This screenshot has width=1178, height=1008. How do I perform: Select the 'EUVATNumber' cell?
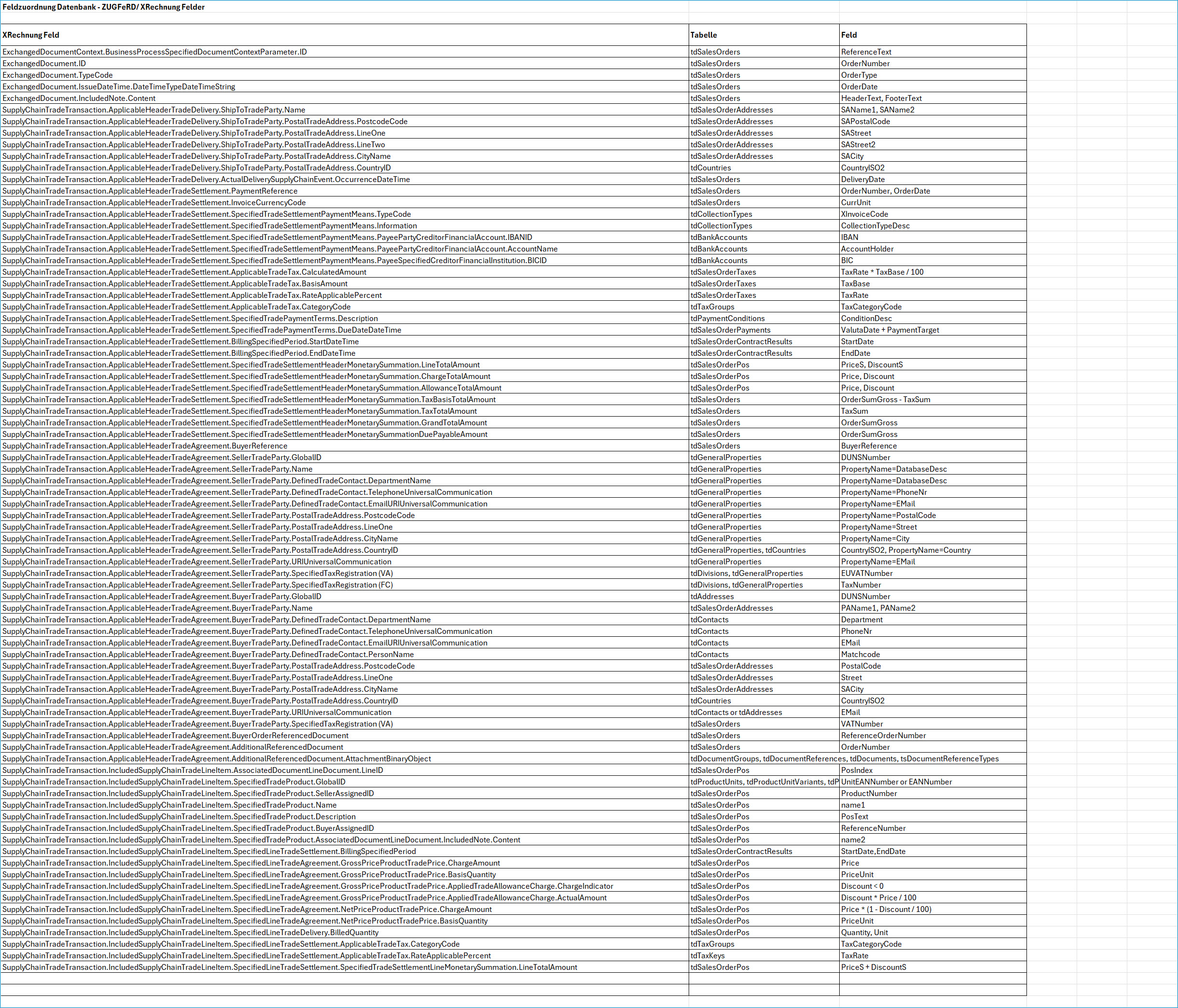[x=932, y=574]
